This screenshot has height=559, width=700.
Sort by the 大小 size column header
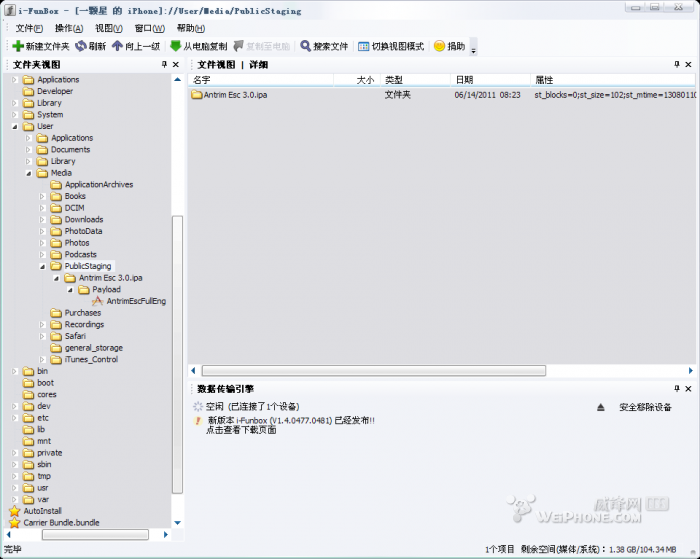point(357,80)
